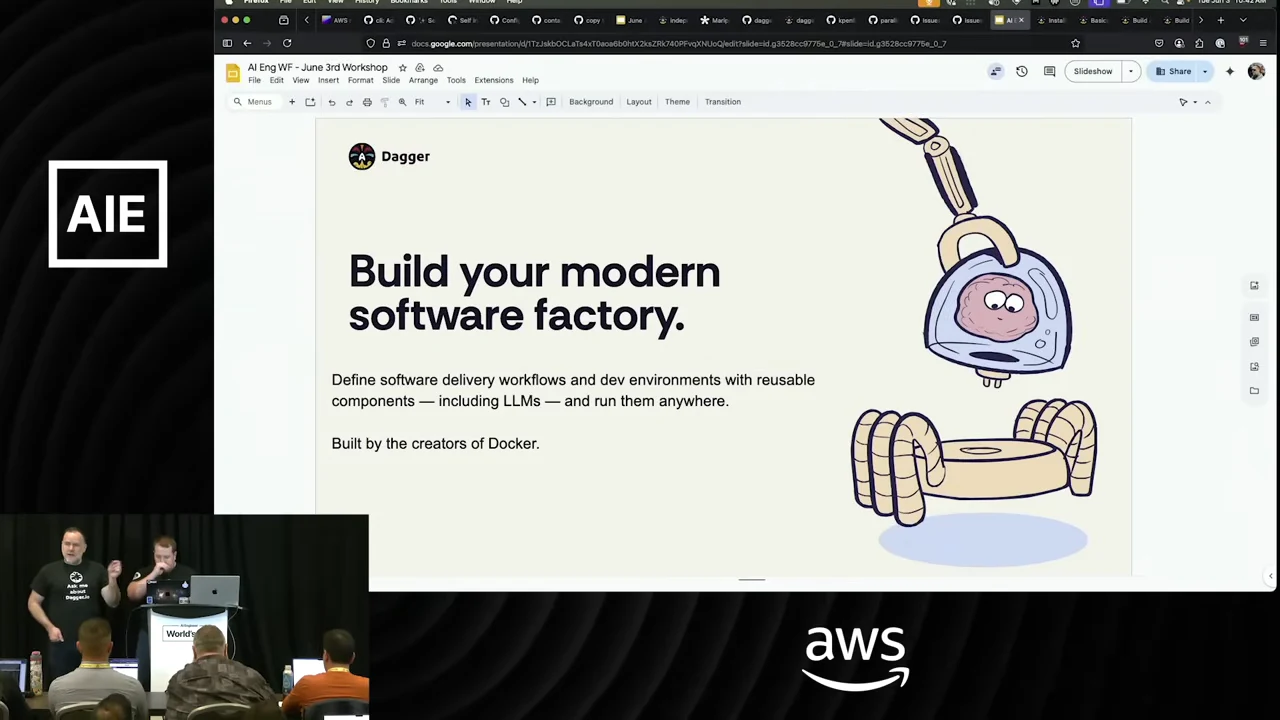Activate the paint format tool
This screenshot has width=1280, height=720.
click(x=384, y=102)
